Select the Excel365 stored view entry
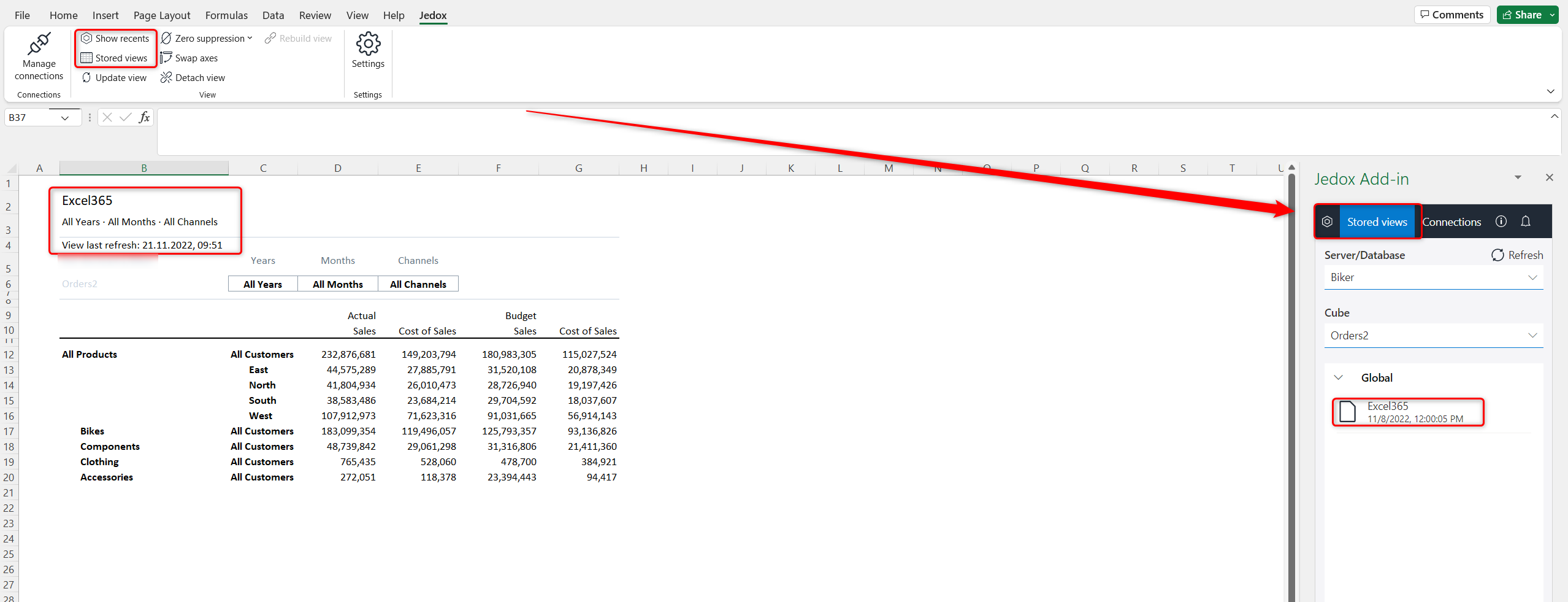 1407,412
